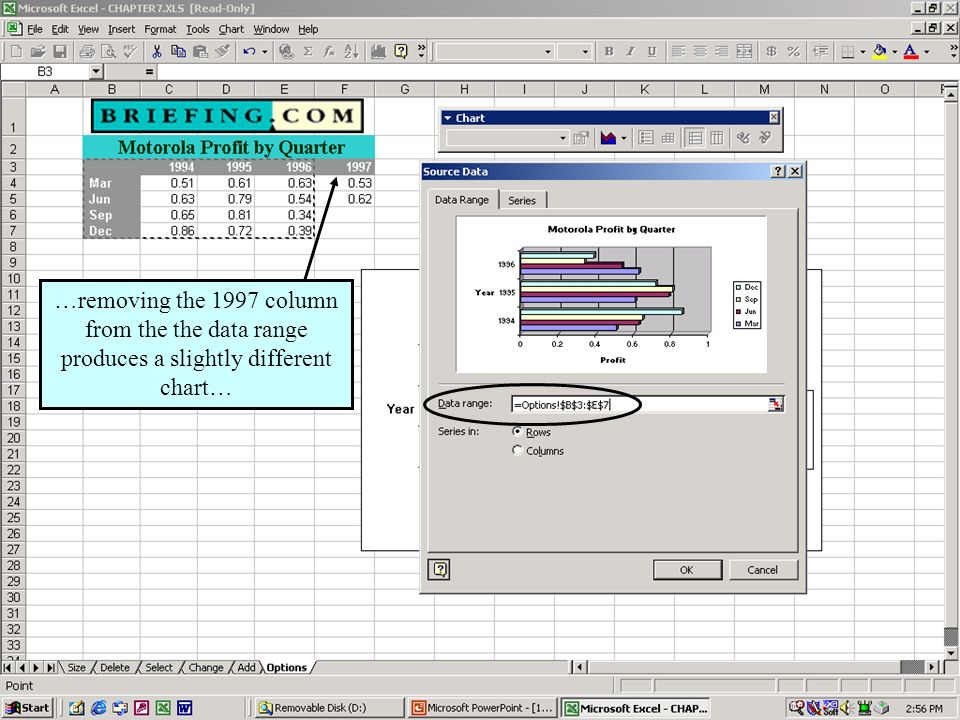
Task: Apply the yellow Fill Color swatch
Action: (880, 51)
